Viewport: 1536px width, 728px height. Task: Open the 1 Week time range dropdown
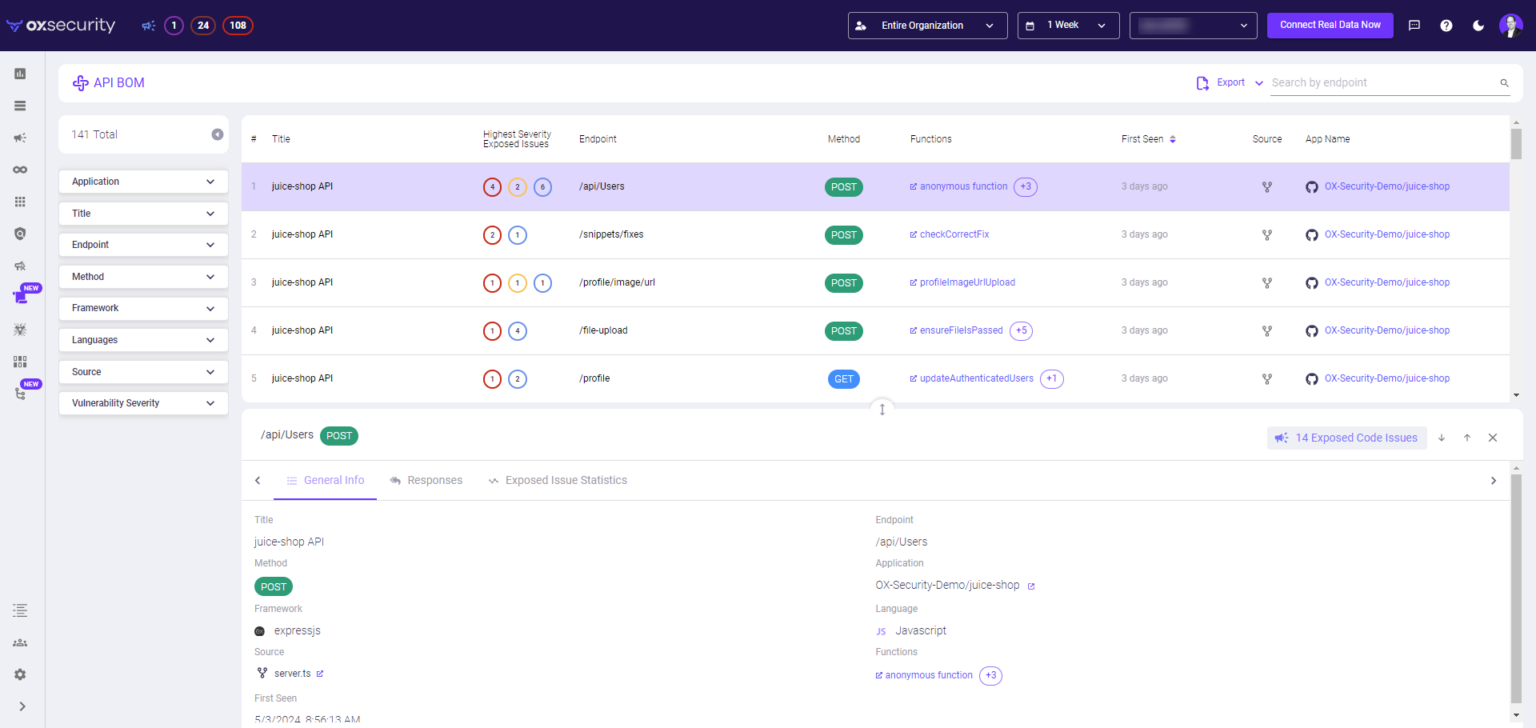[1067, 25]
